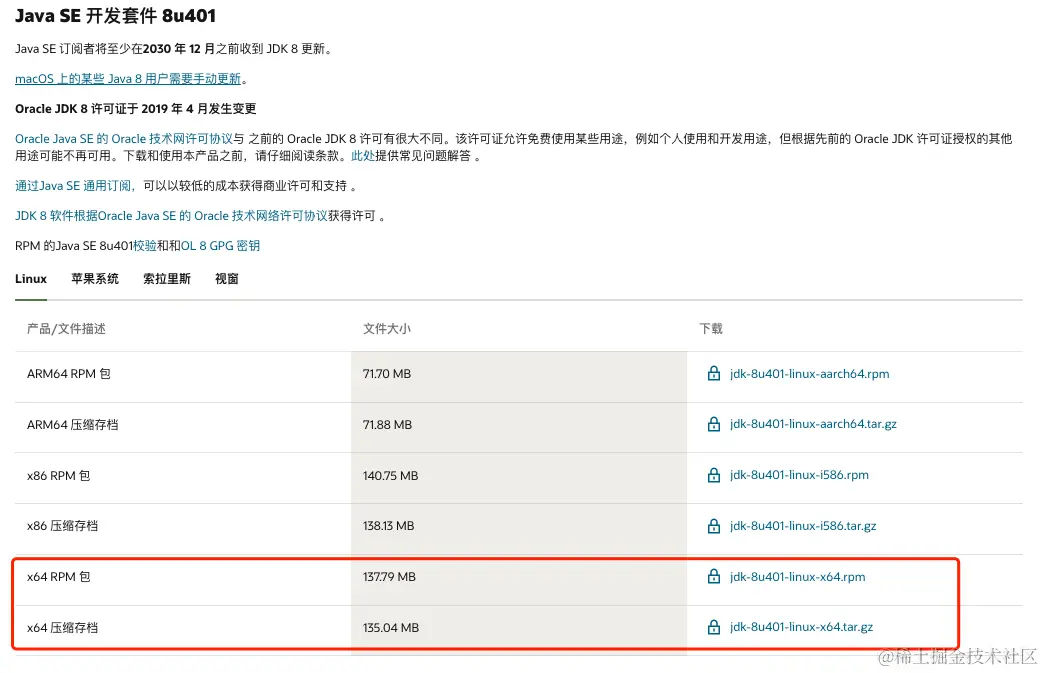Open the macOS Java 8 manual update link
The image size is (1044, 673).
click(x=128, y=79)
